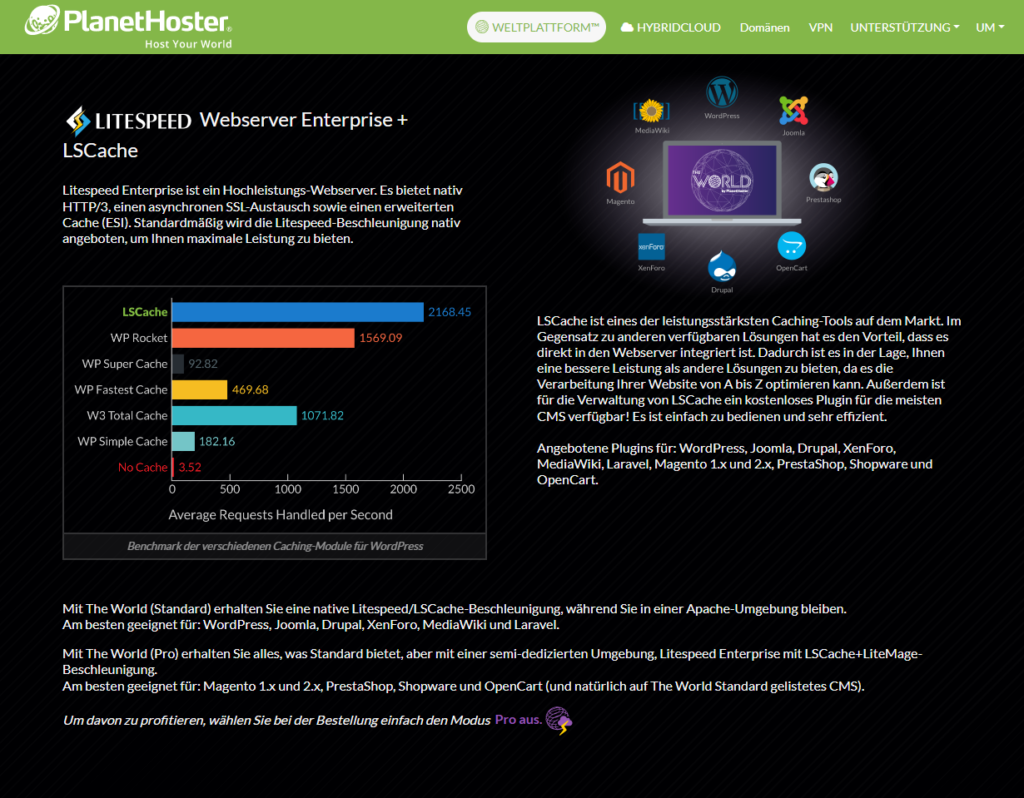Click the laptop World image
1024x798 pixels.
(722, 183)
